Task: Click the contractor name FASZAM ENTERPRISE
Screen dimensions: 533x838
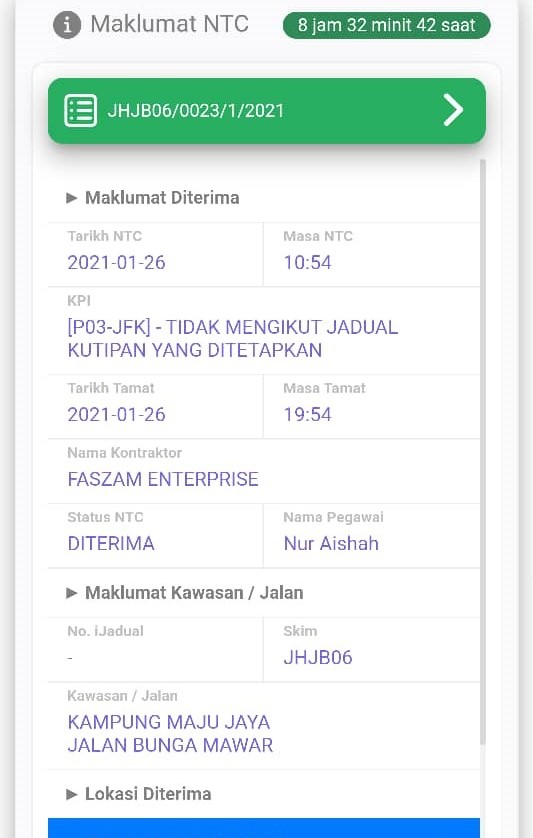Action: [163, 479]
